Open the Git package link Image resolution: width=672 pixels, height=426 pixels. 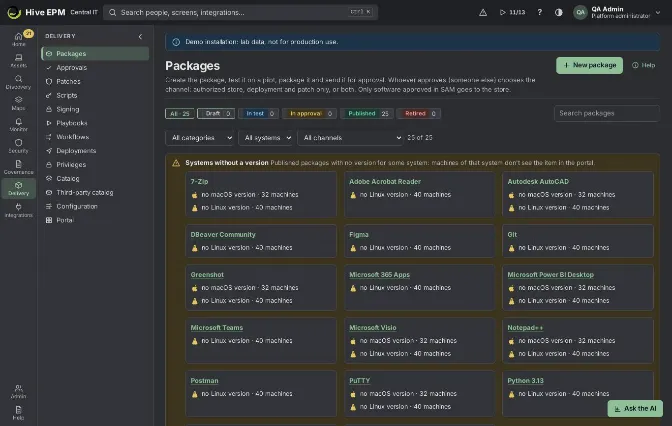tap(512, 235)
